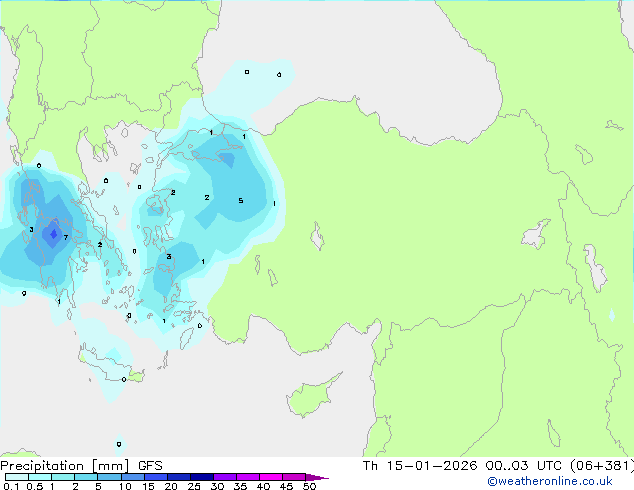Click the 1–2 mm legend color swatch
Image resolution: width=634 pixels, height=490 pixels.
[63, 477]
